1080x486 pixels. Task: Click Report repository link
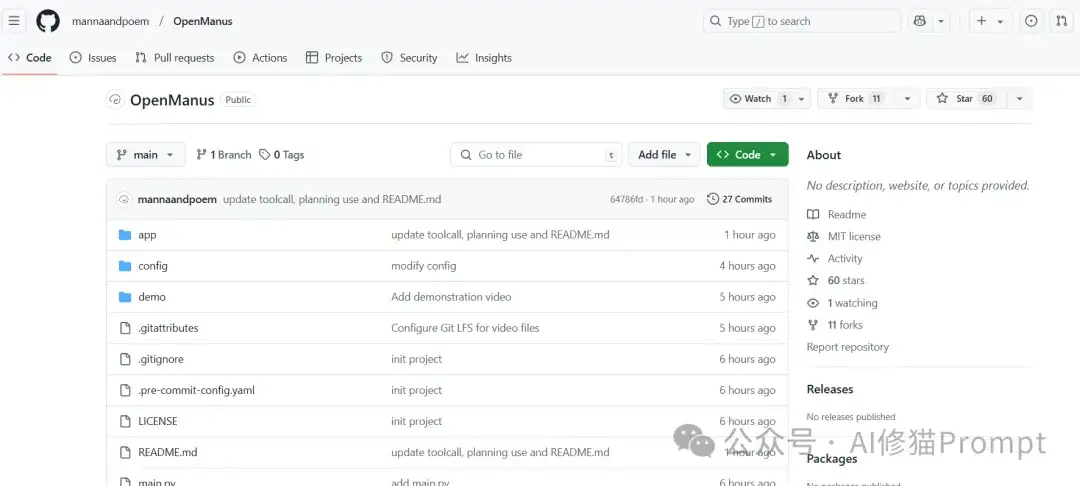tap(848, 347)
